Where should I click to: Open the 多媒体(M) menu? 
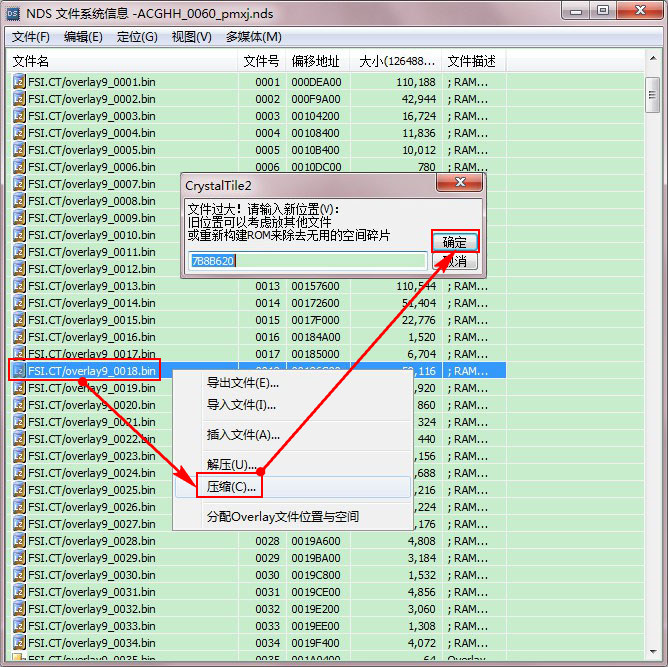click(253, 37)
